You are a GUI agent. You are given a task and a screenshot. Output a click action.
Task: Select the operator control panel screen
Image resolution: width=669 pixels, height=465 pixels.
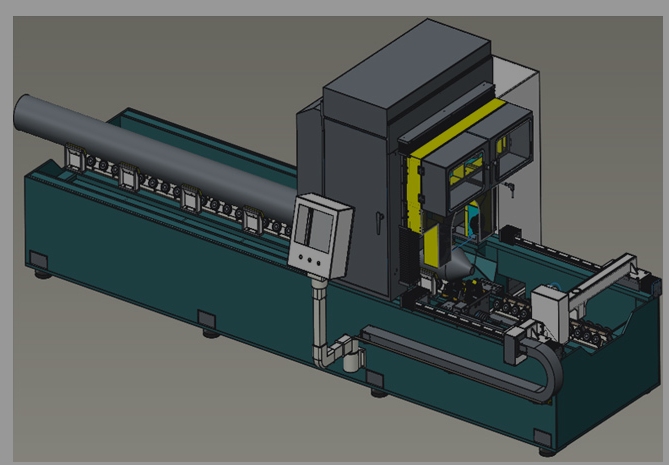click(x=316, y=227)
